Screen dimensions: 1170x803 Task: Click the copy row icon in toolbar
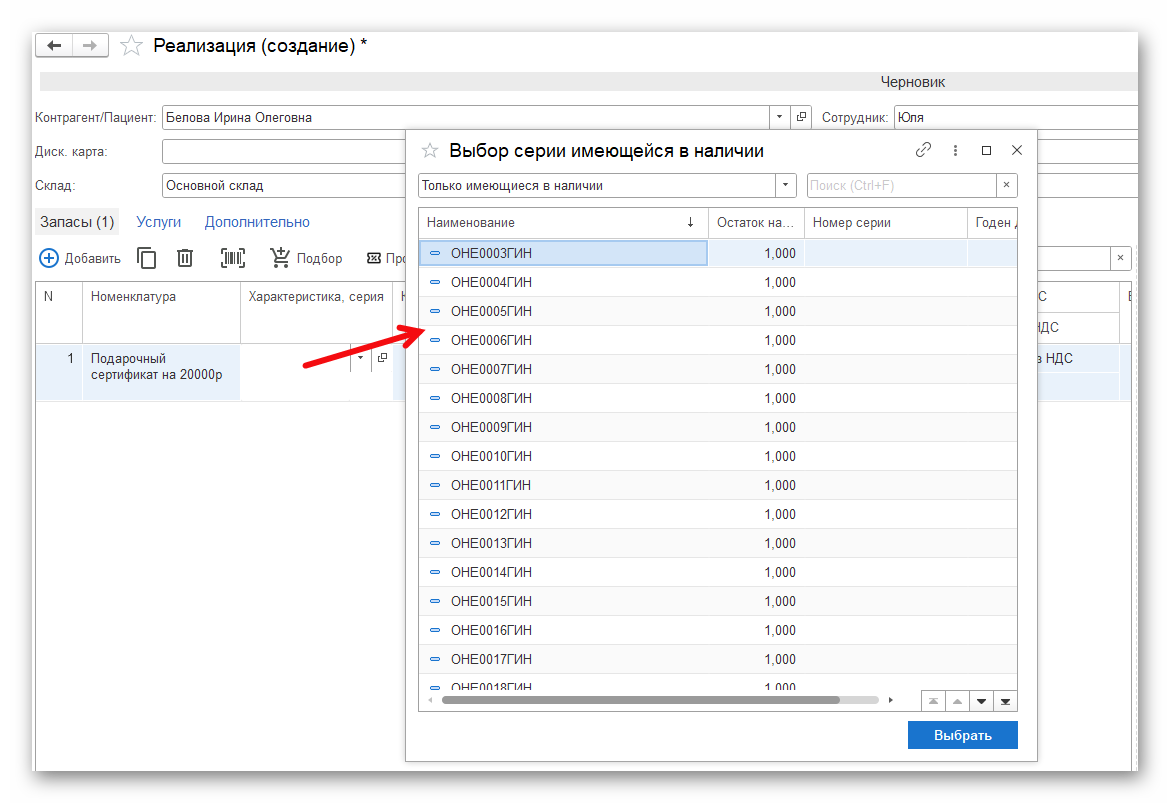147,258
